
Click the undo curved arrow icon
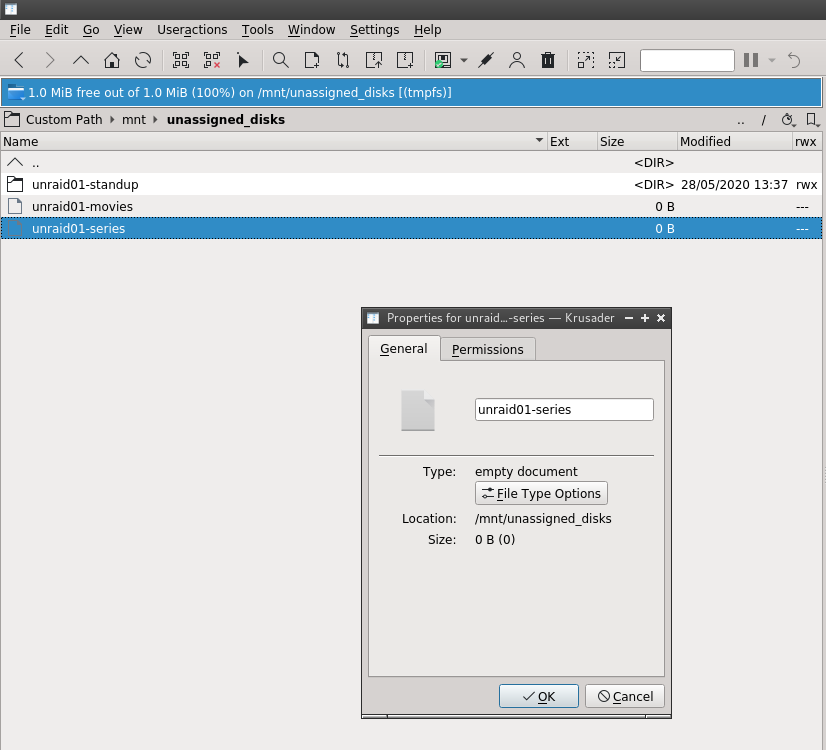click(x=794, y=60)
